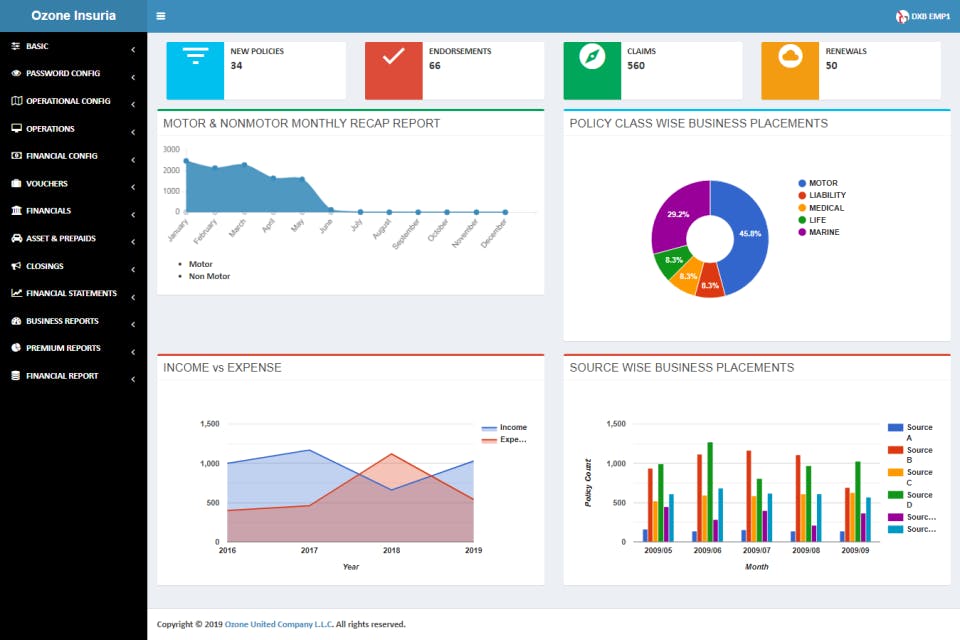The image size is (960, 640).
Task: Toggle Income series in legend
Action: point(504,427)
